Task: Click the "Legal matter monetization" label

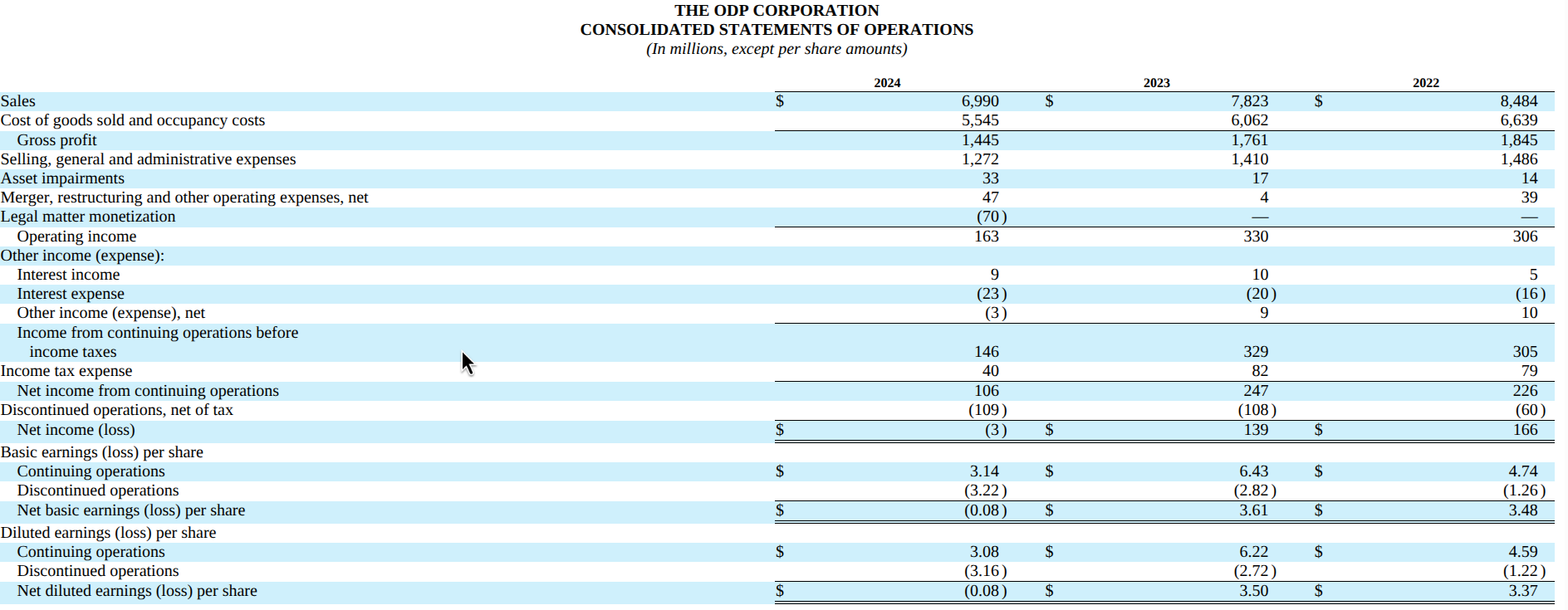Action: pos(88,217)
